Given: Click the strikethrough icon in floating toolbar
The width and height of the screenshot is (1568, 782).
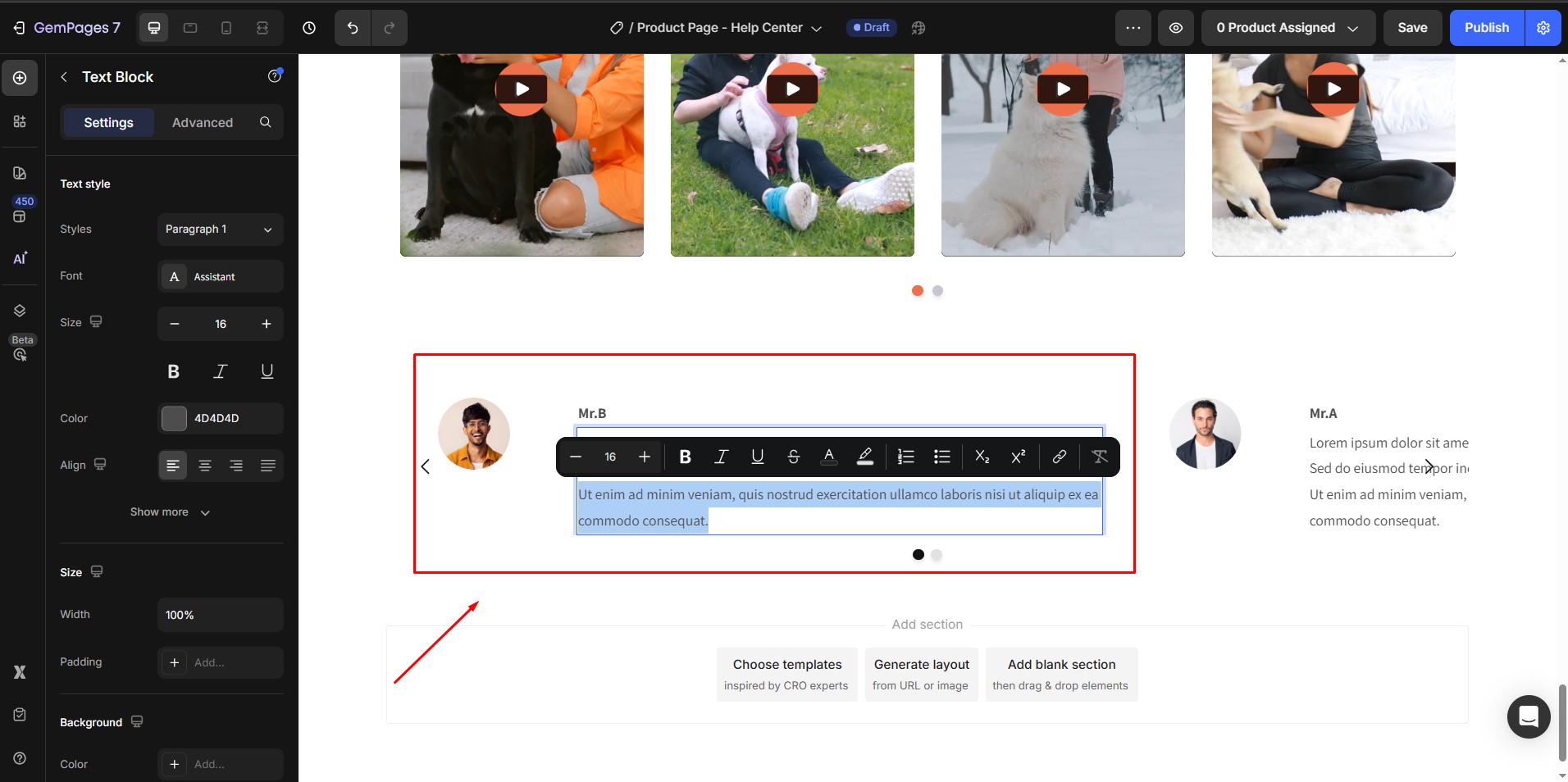Looking at the screenshot, I should [x=793, y=457].
